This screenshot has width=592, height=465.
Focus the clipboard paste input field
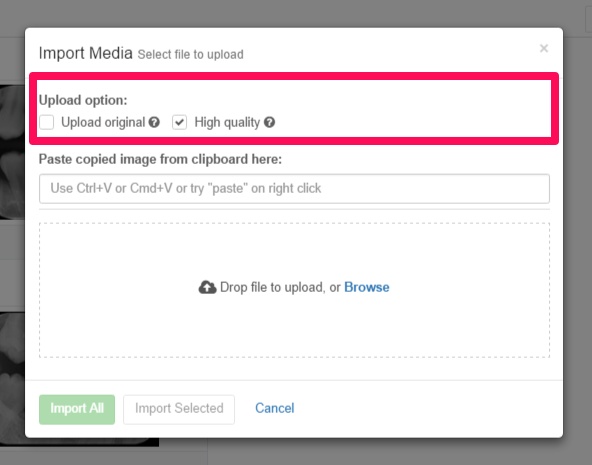[x=294, y=188]
